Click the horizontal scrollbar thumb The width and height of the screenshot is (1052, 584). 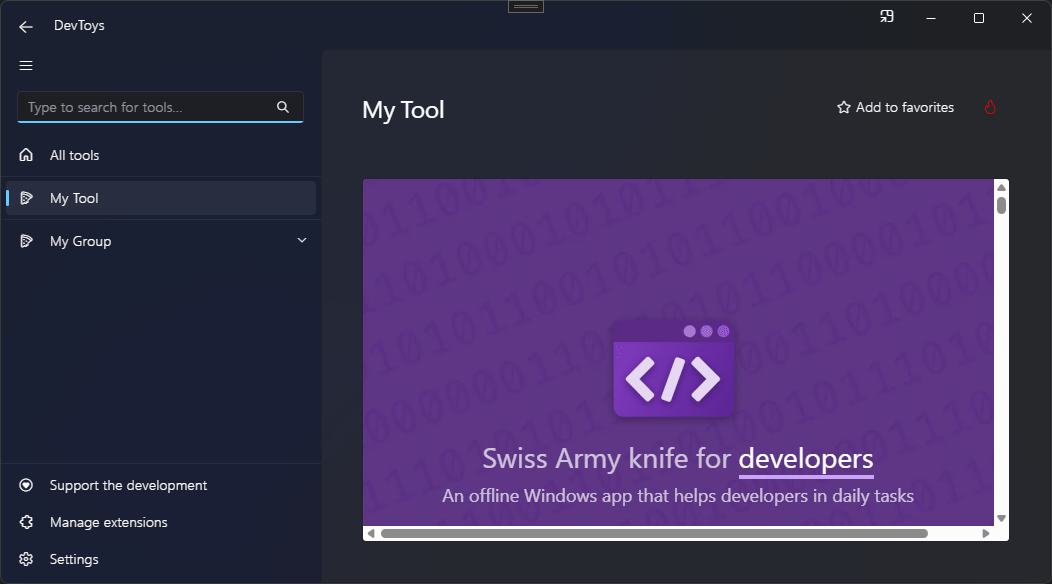pos(654,534)
